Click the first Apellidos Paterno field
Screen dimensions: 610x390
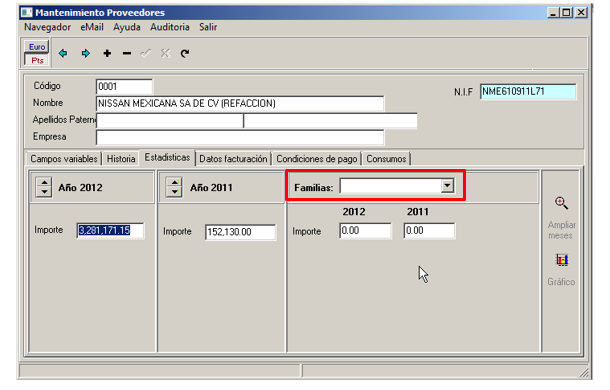click(170, 121)
